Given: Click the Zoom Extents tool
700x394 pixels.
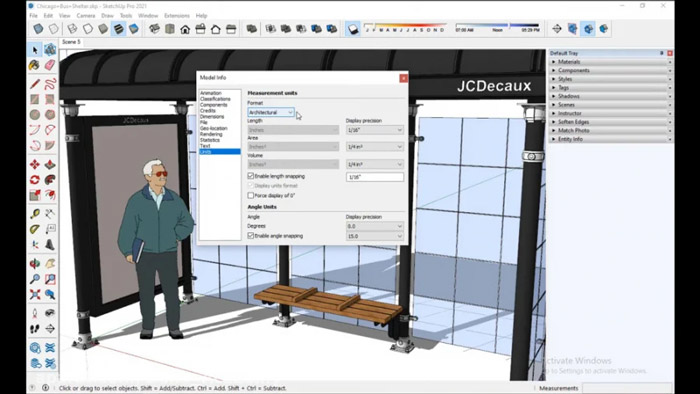Looking at the screenshot, I should click(35, 294).
